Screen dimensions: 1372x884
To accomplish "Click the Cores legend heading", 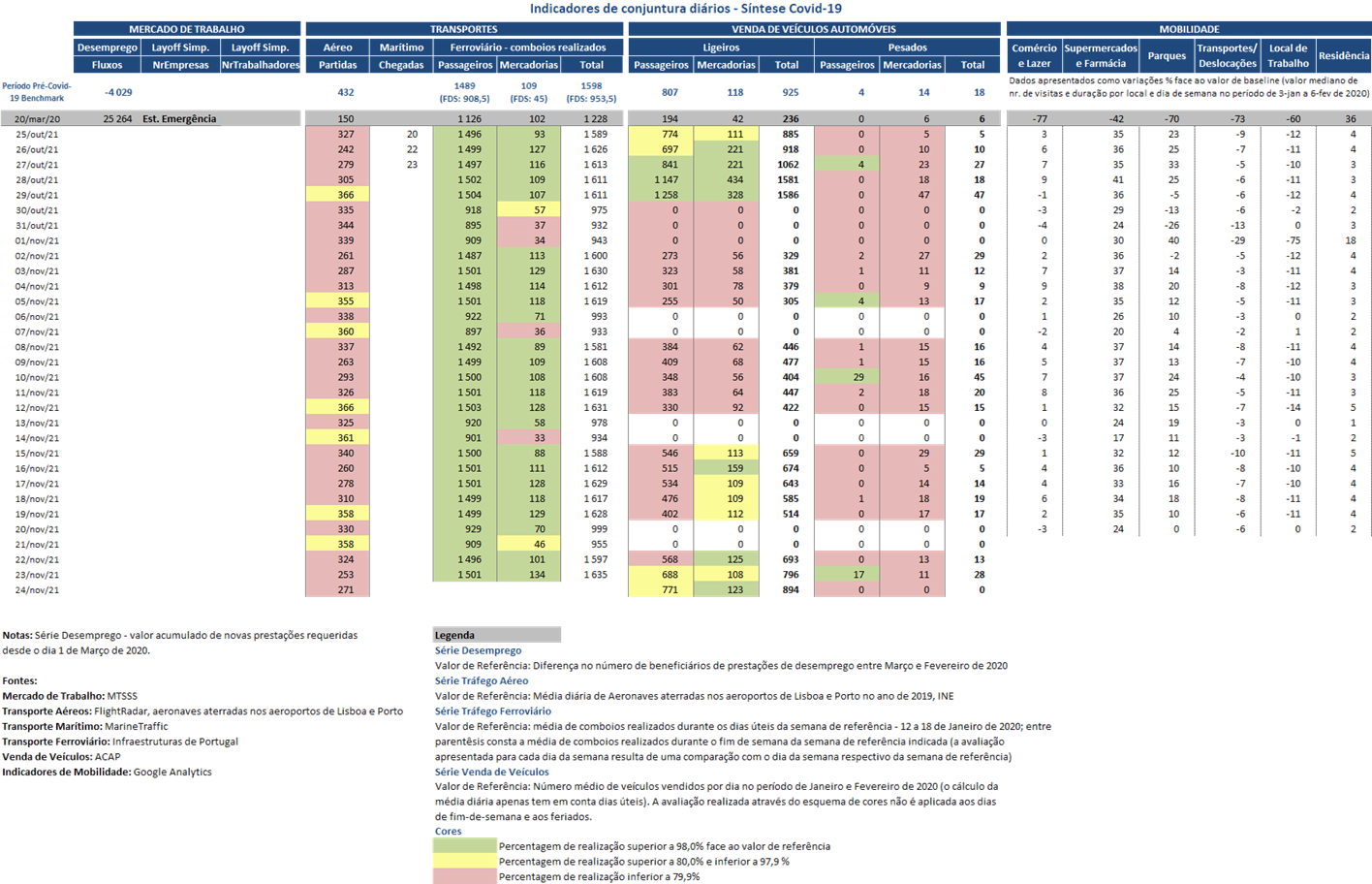I will (x=449, y=832).
